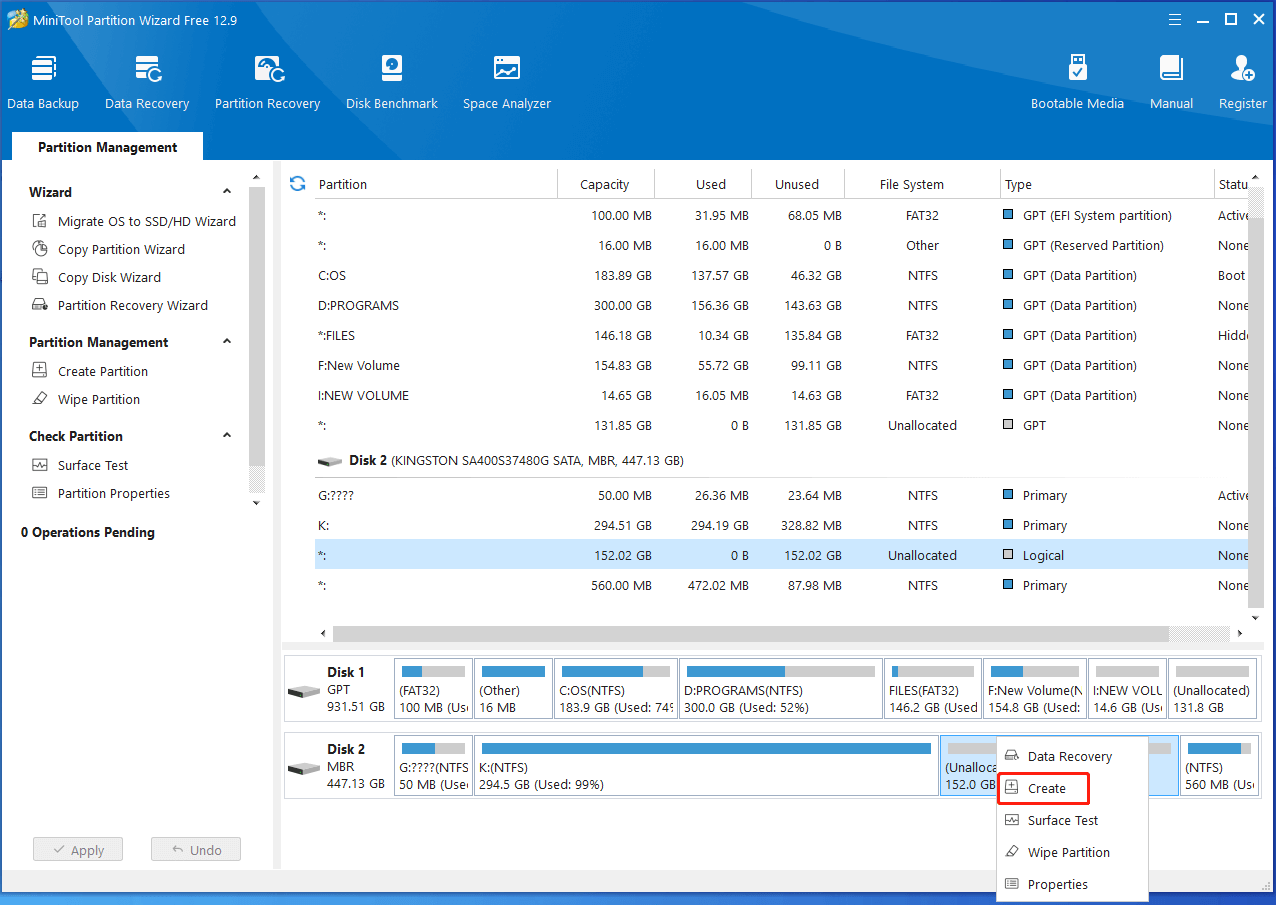Click the 560 MB NTFS block on Disk 2
The height and width of the screenshot is (905, 1276).
(x=1219, y=765)
